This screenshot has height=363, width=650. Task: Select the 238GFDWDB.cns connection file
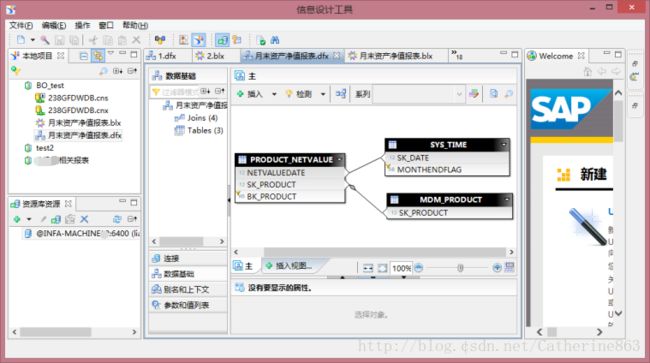(x=78, y=98)
